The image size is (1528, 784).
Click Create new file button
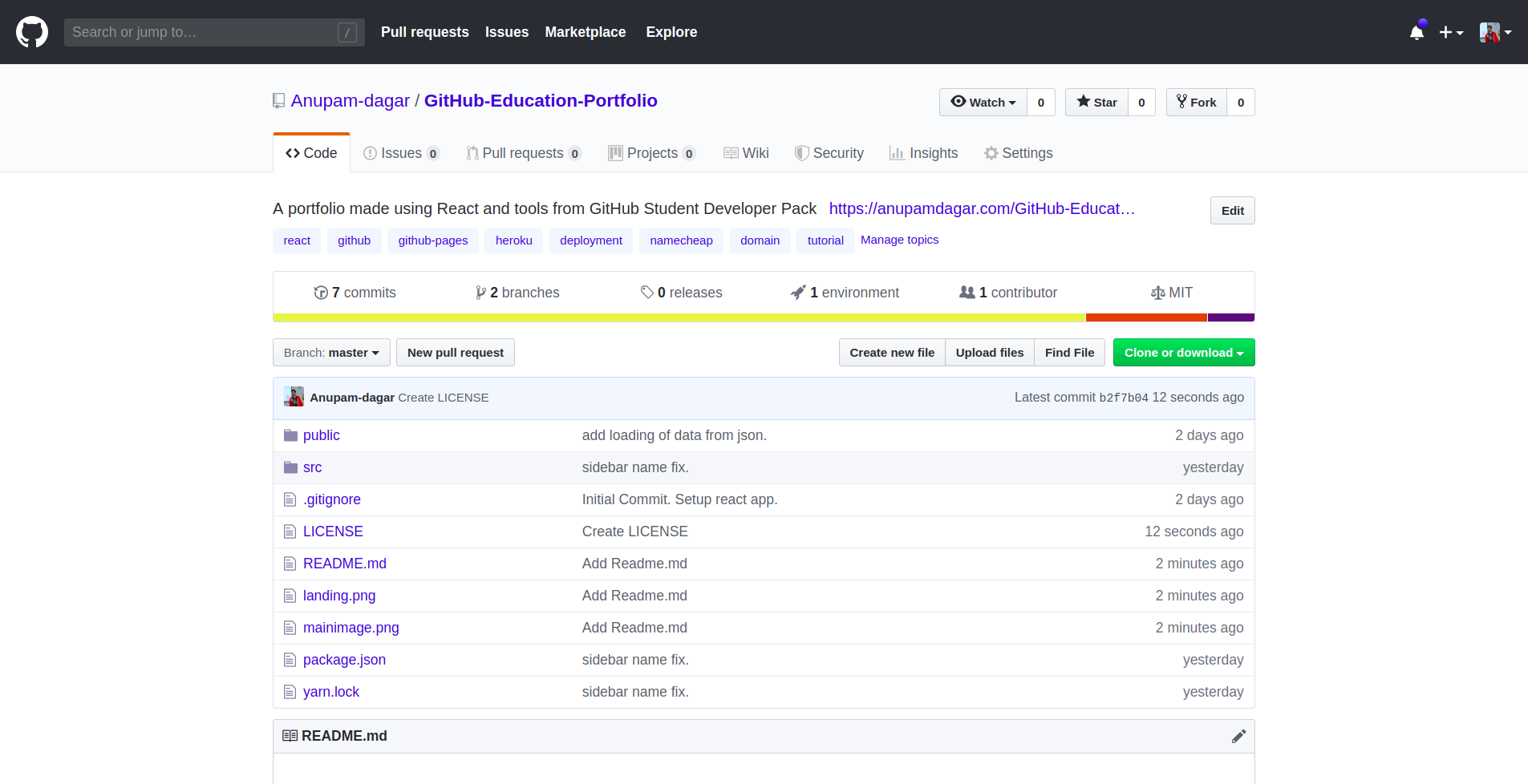click(x=892, y=353)
